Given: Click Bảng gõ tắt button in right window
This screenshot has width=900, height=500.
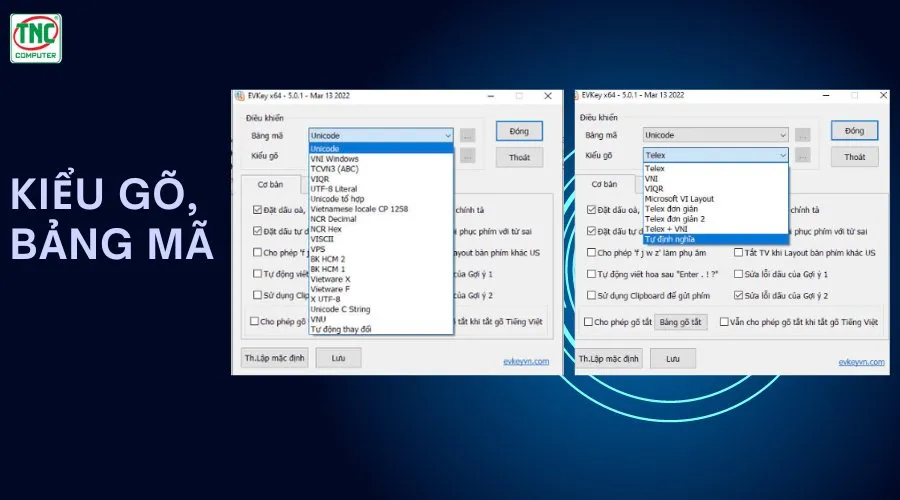Looking at the screenshot, I should pyautogui.click(x=681, y=322).
